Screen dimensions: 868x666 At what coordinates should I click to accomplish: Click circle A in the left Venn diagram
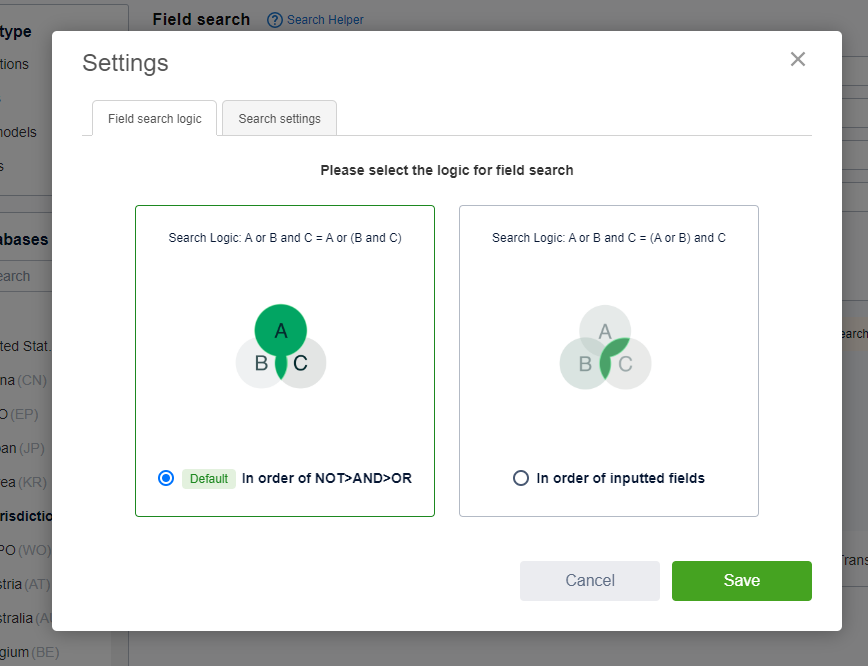pos(281,327)
